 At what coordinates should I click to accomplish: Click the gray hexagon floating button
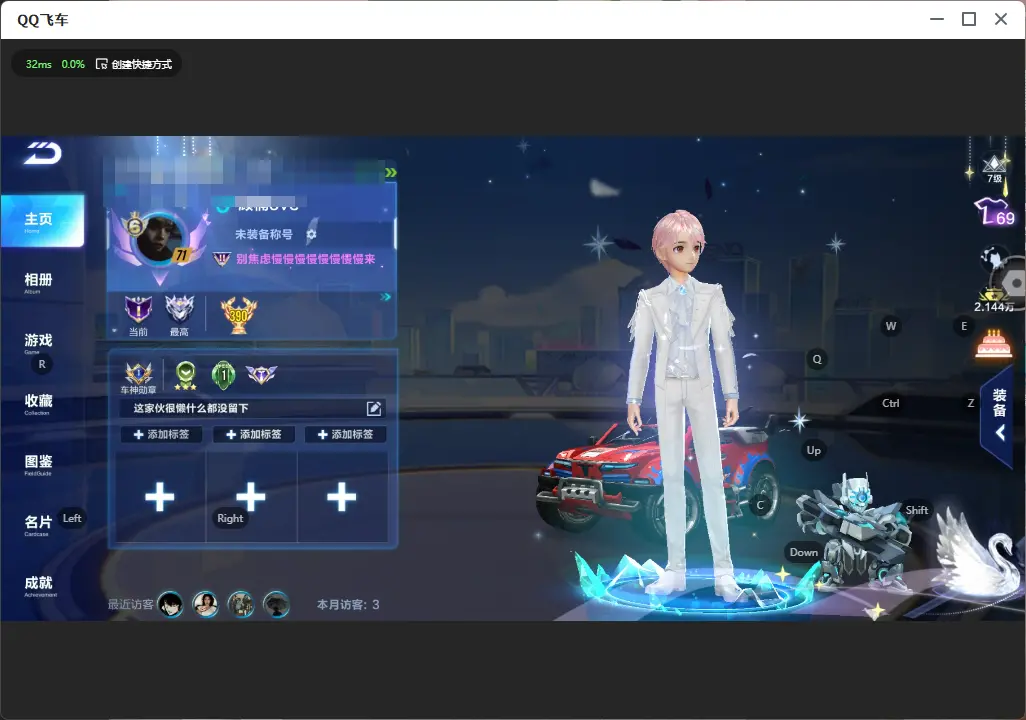click(1014, 283)
